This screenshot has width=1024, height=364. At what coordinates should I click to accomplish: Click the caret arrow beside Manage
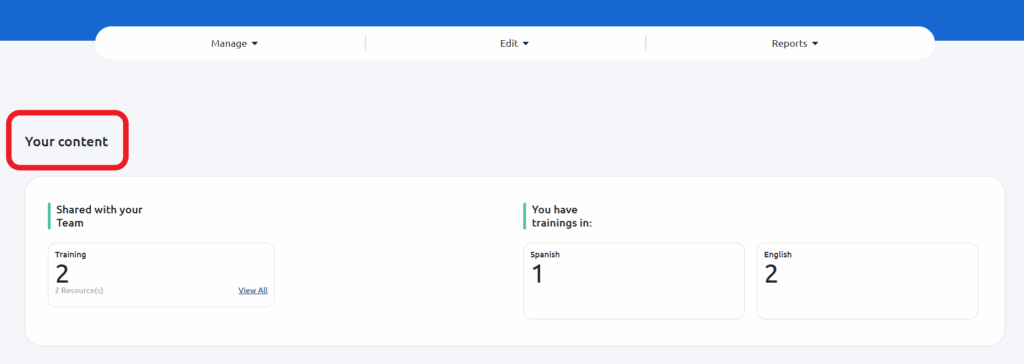pyautogui.click(x=255, y=44)
